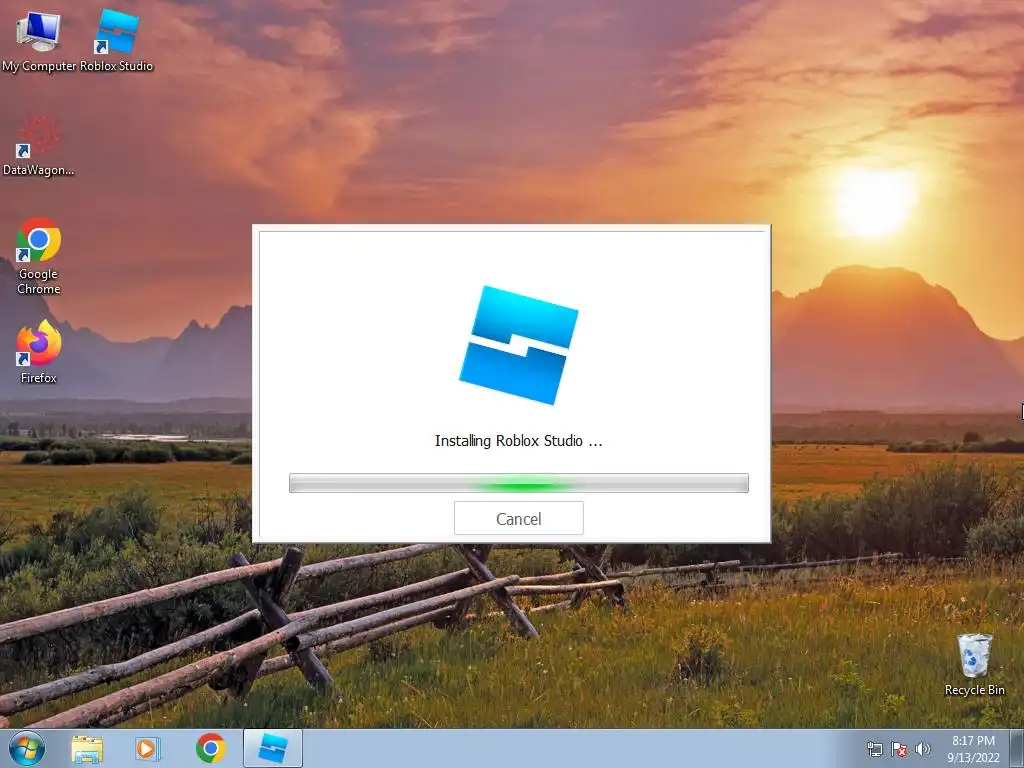This screenshot has height=768, width=1024.
Task: Click Show Desktop strip beside the clock
Action: pos(1017,749)
